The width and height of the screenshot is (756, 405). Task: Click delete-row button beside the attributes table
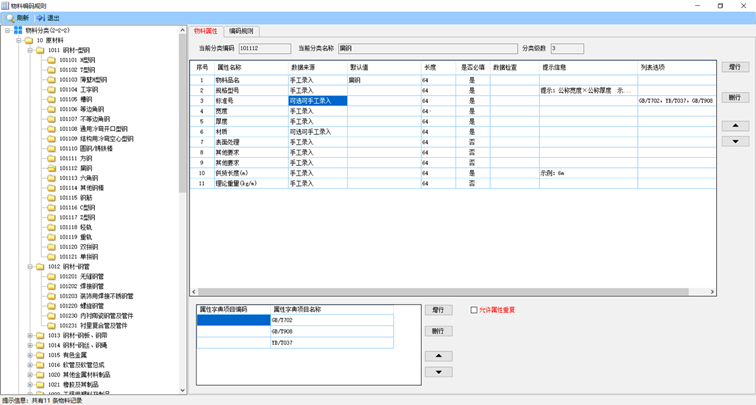point(735,97)
